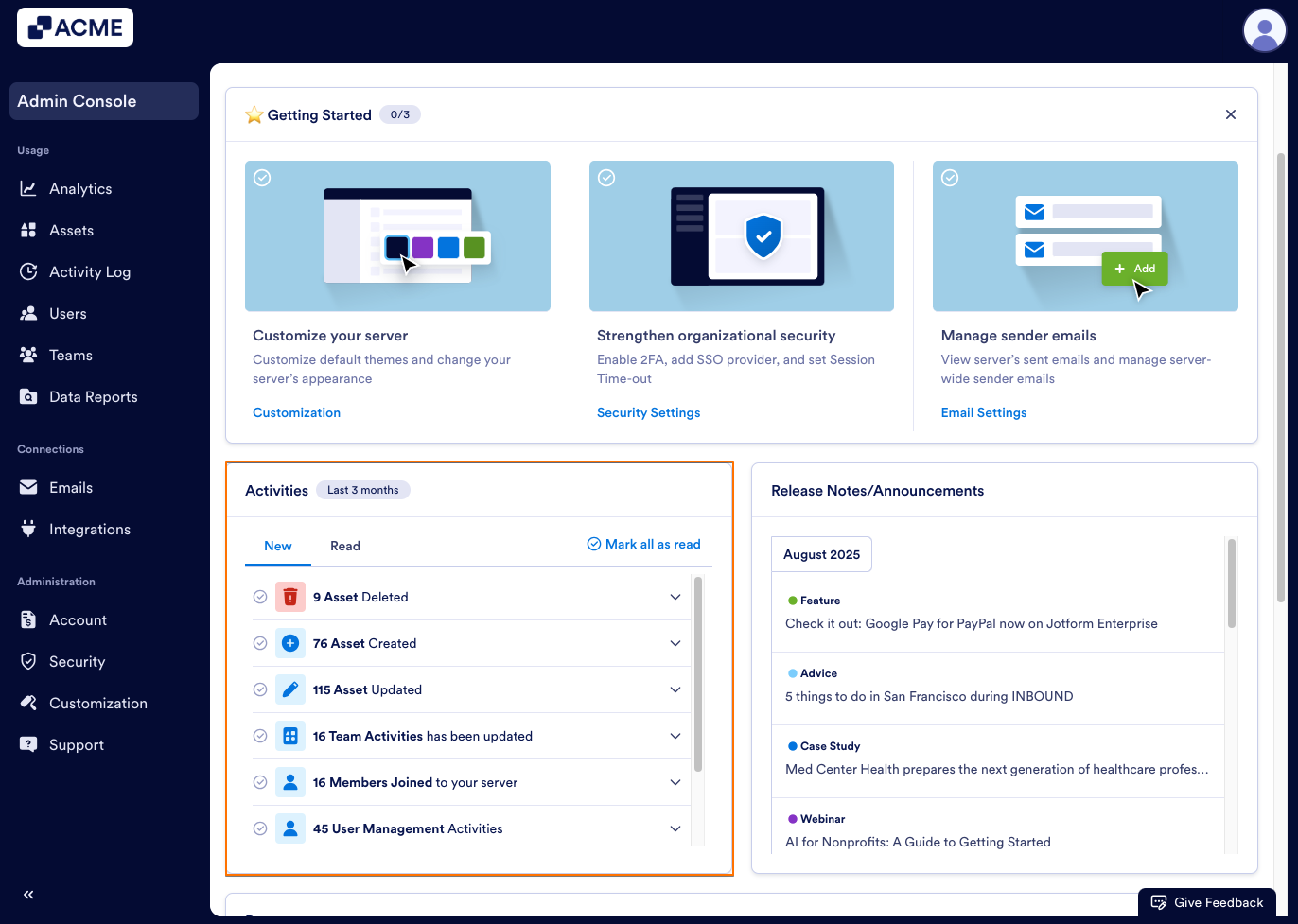The image size is (1298, 924).
Task: Collapse the left sidebar
Action: click(x=27, y=894)
